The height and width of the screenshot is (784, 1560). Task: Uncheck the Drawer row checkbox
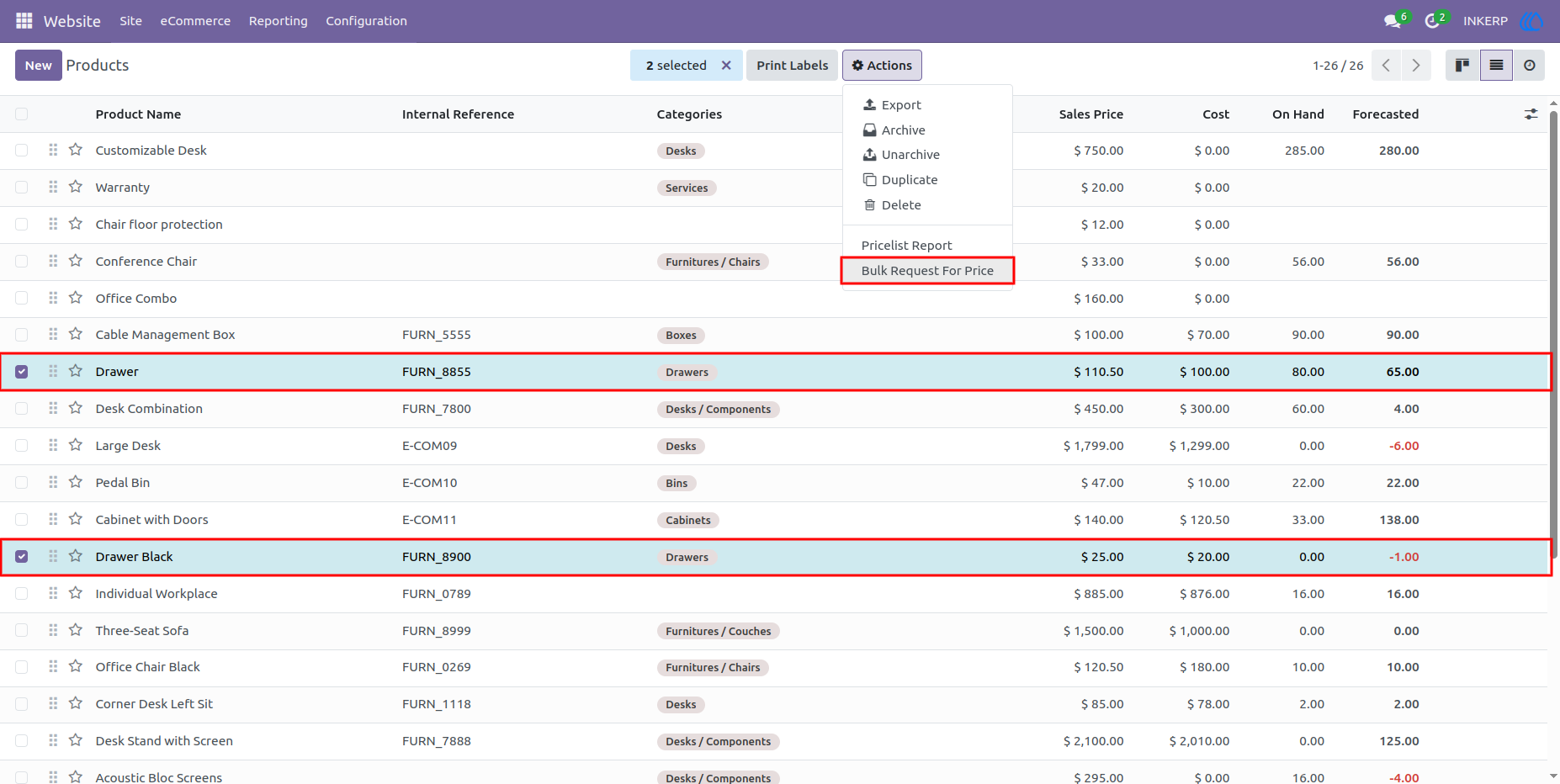point(22,372)
